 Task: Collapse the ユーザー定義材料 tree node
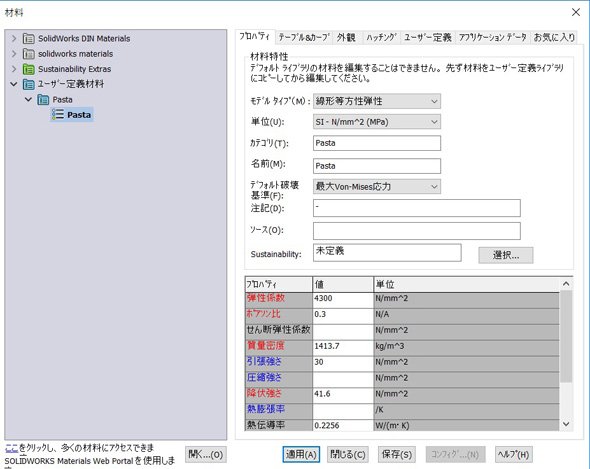tap(14, 84)
